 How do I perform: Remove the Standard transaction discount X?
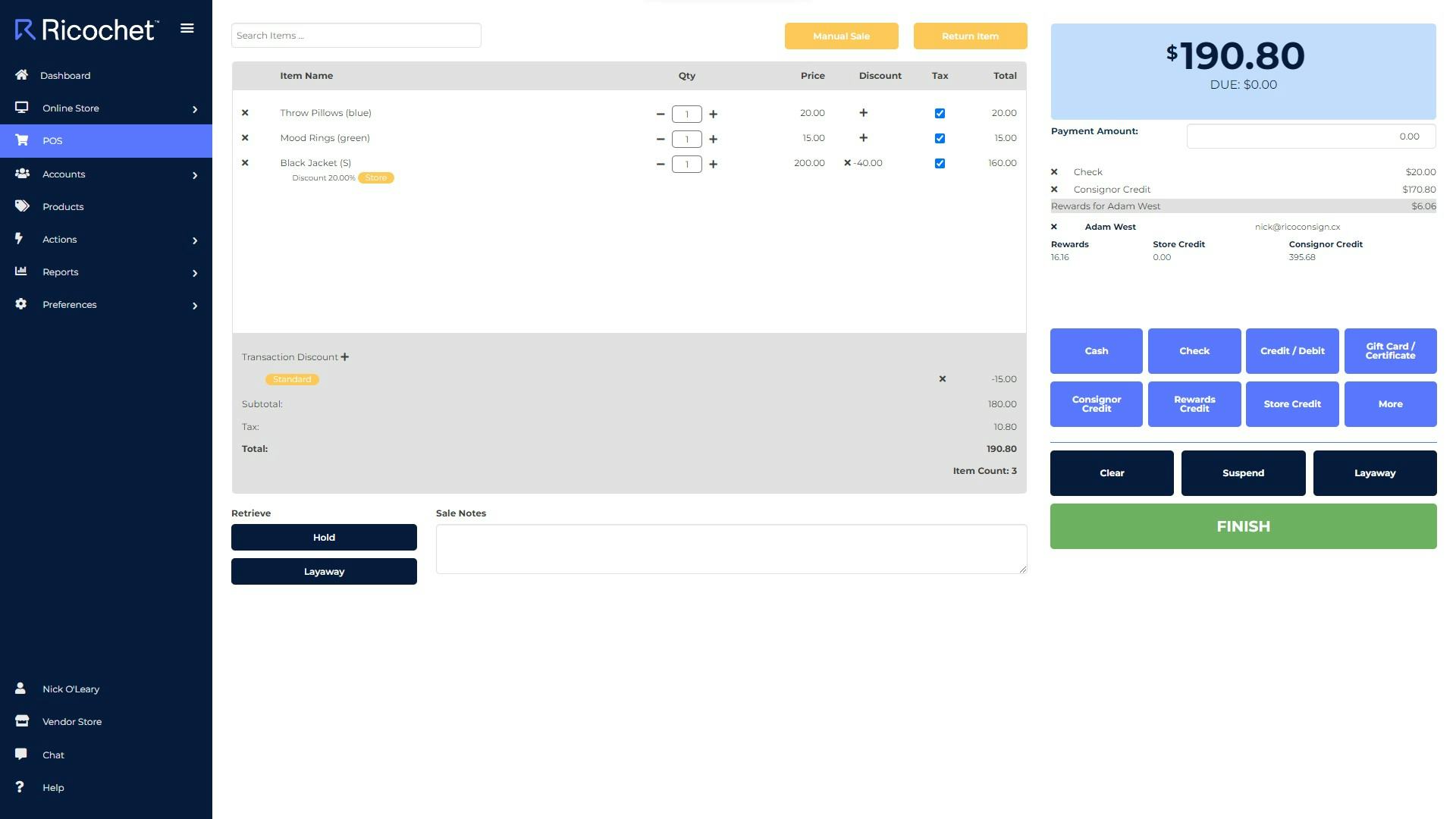tap(943, 379)
